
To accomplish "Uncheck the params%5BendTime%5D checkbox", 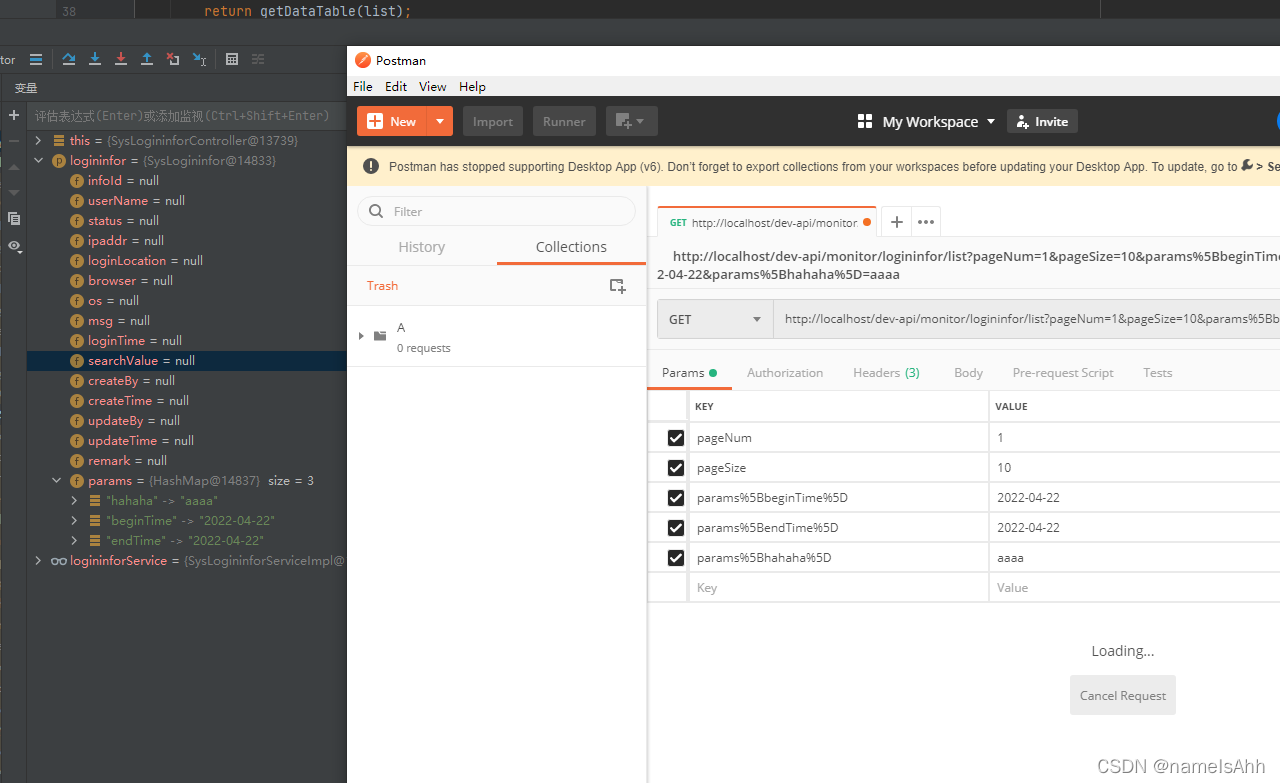I will [x=676, y=528].
